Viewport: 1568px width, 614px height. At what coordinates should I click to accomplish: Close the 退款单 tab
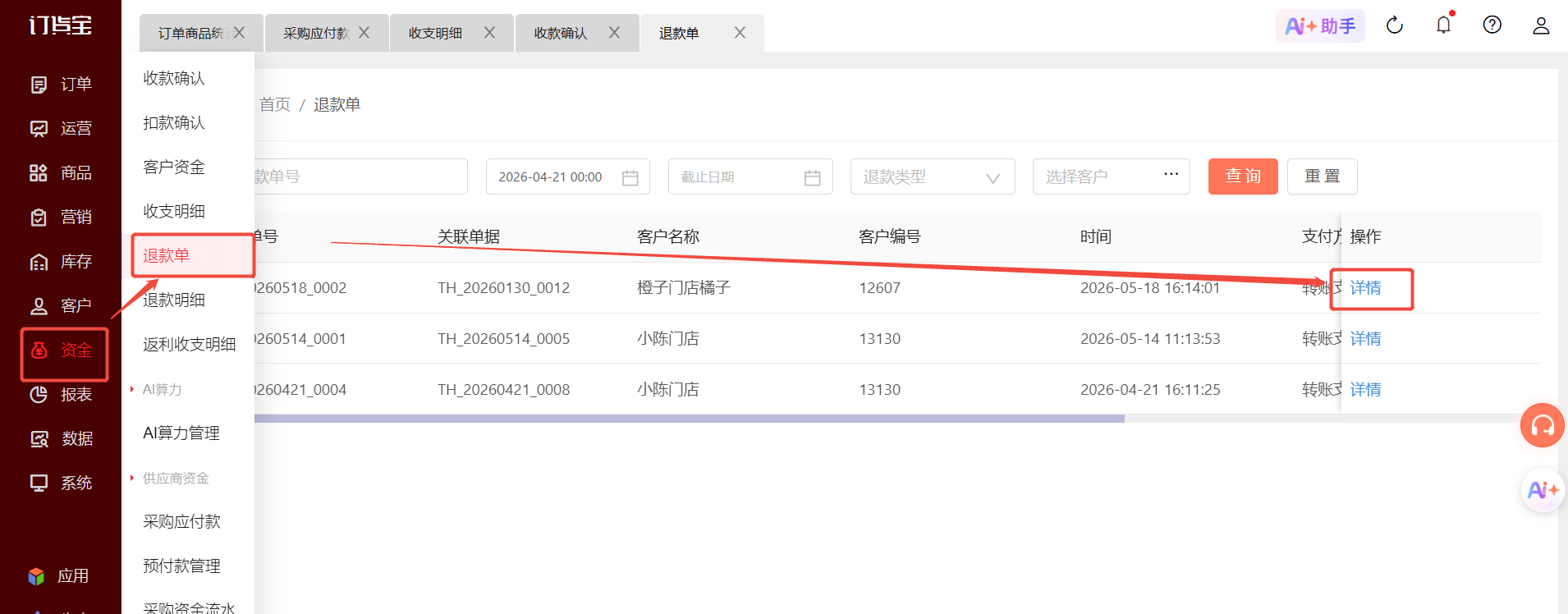pyautogui.click(x=740, y=33)
